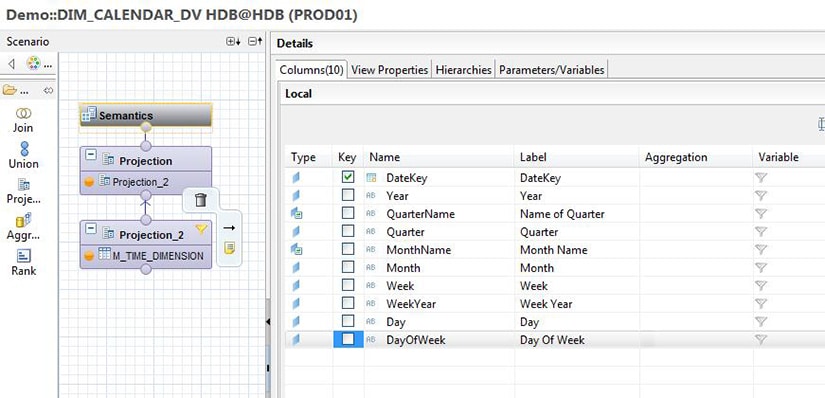Click the add note icon beside Projection_2
This screenshot has width=825, height=398.
229,247
